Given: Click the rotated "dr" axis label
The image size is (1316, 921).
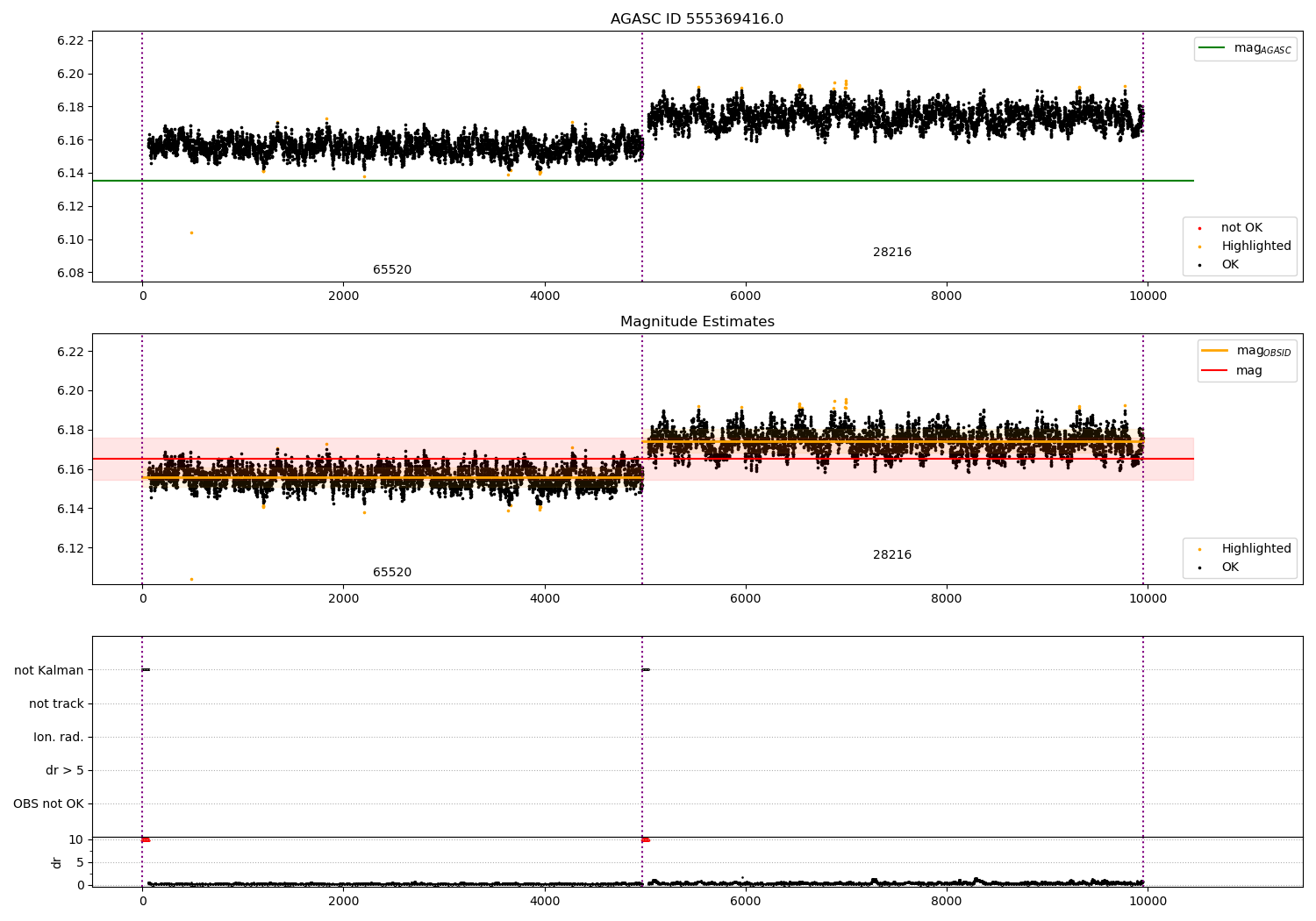Looking at the screenshot, I should 57,862.
